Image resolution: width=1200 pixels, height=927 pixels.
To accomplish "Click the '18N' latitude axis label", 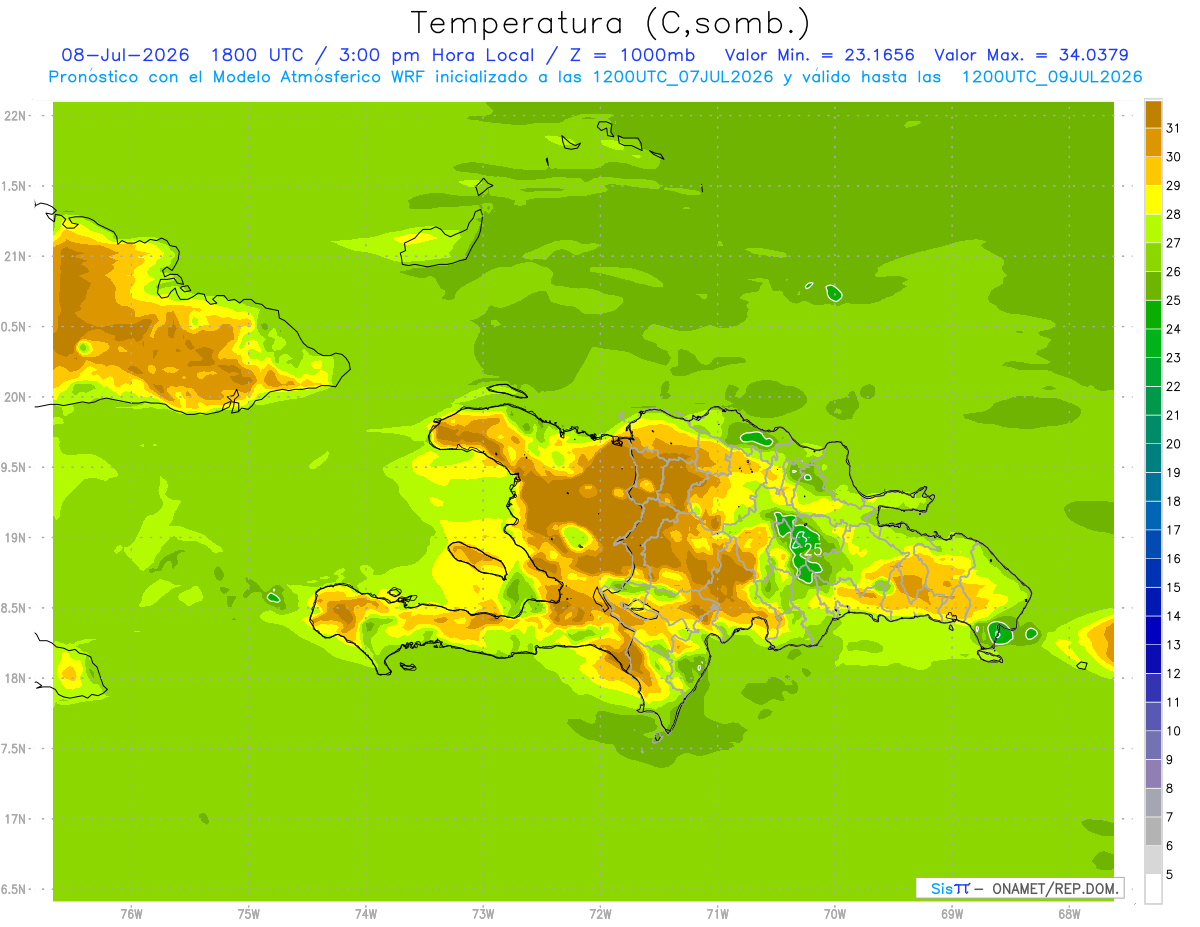I will [x=17, y=678].
